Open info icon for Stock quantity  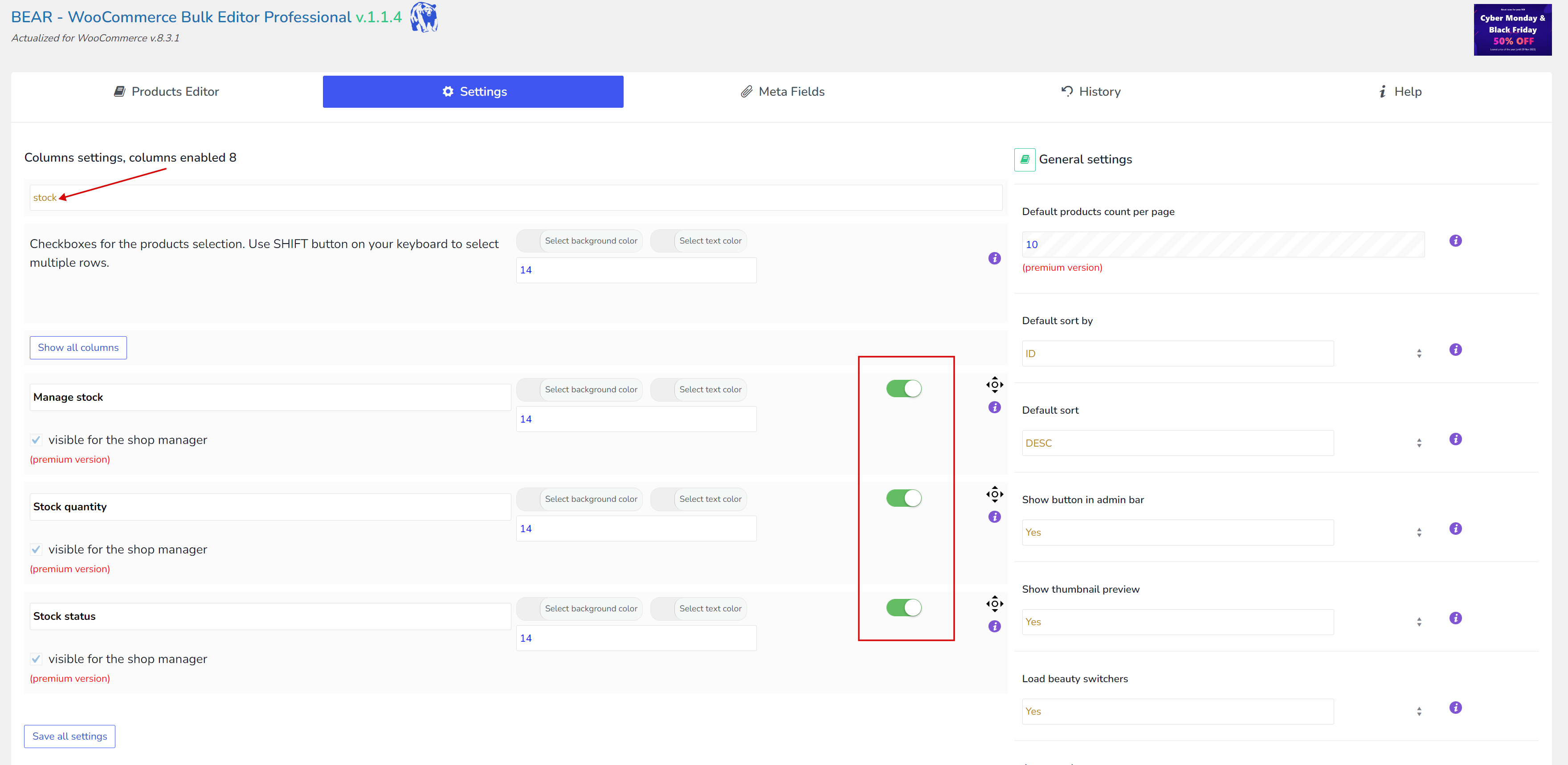coord(995,517)
